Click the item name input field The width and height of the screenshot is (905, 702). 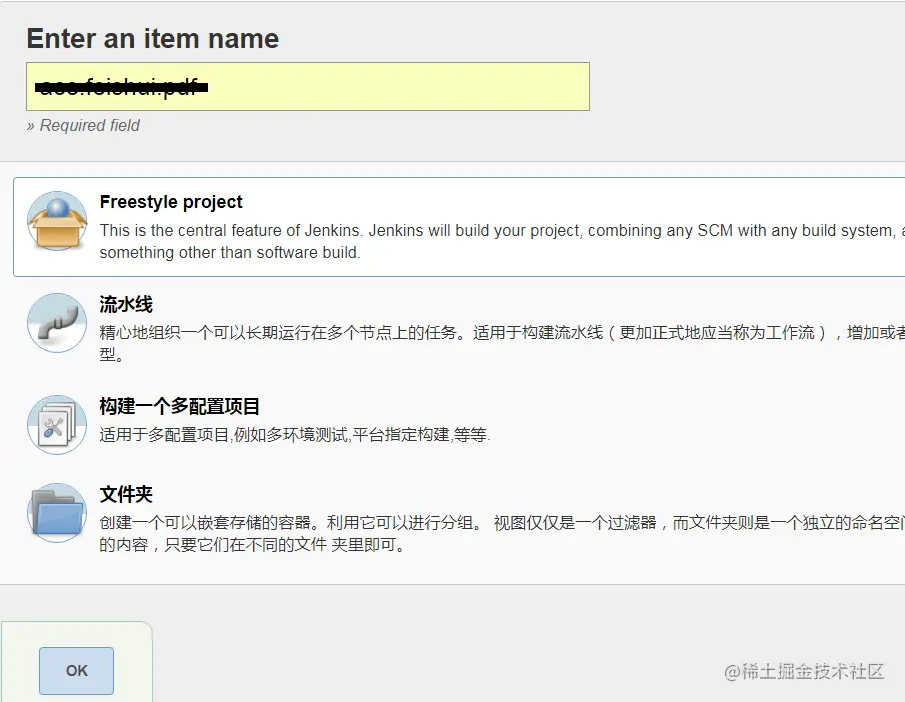coord(308,87)
